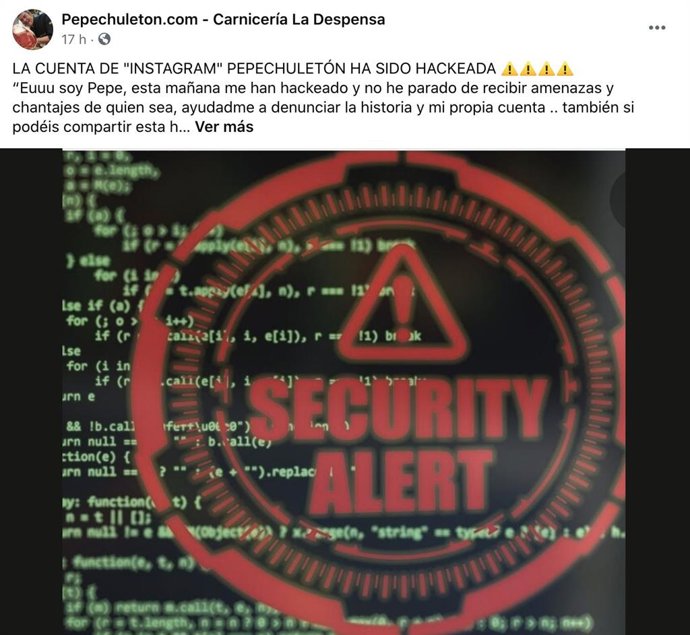Click the globe public audience icon

[104, 39]
